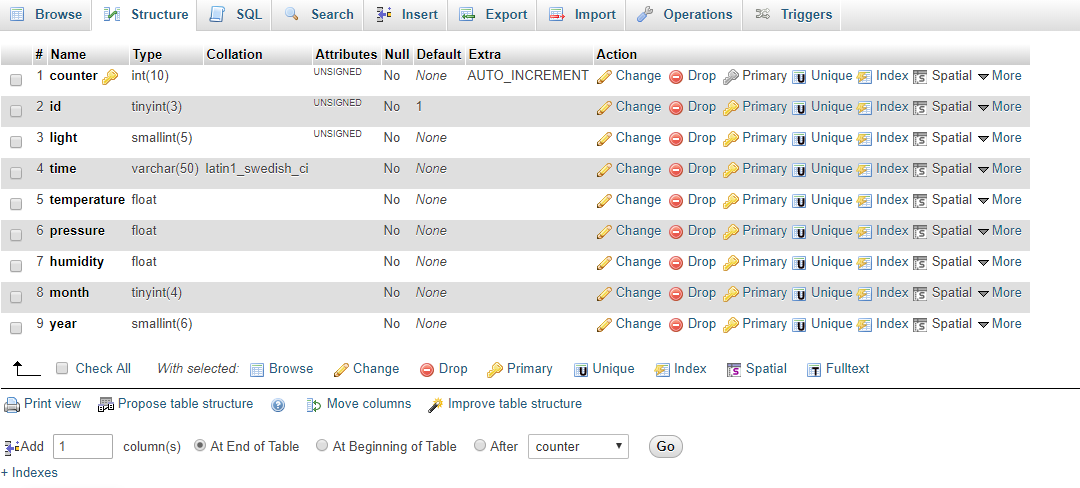Click the Index icon for id

tap(865, 108)
